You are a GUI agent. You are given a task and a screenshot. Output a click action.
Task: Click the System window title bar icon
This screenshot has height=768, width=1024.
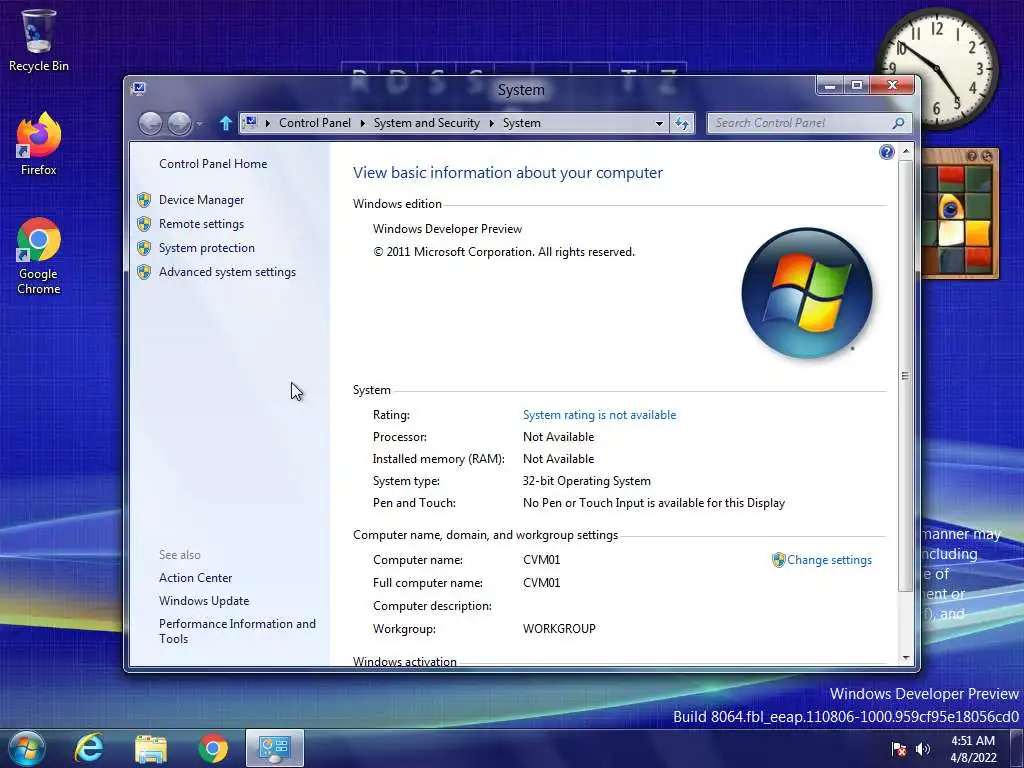pyautogui.click(x=138, y=88)
